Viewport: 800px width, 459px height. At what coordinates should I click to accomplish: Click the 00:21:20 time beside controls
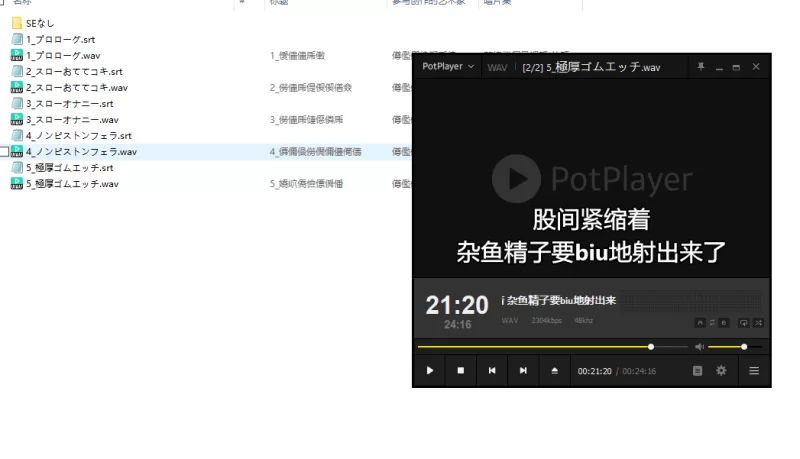coord(594,371)
